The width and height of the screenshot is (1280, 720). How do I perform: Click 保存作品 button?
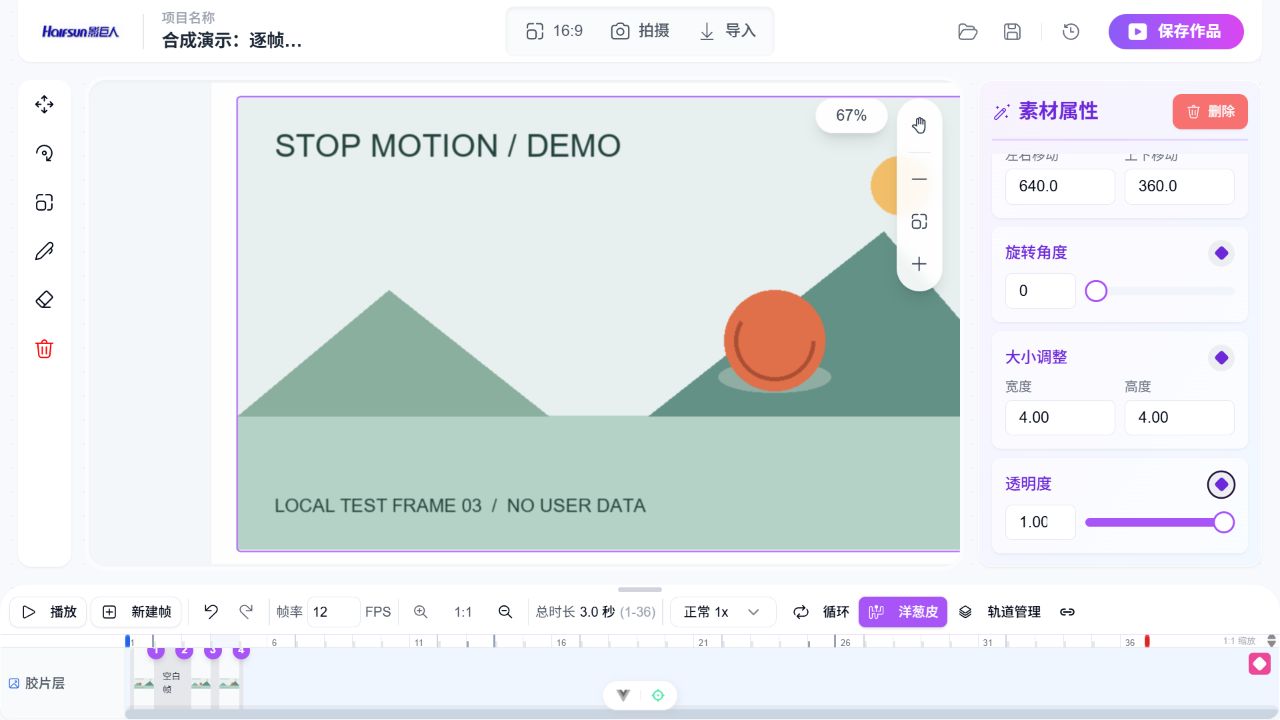[x=1176, y=31]
